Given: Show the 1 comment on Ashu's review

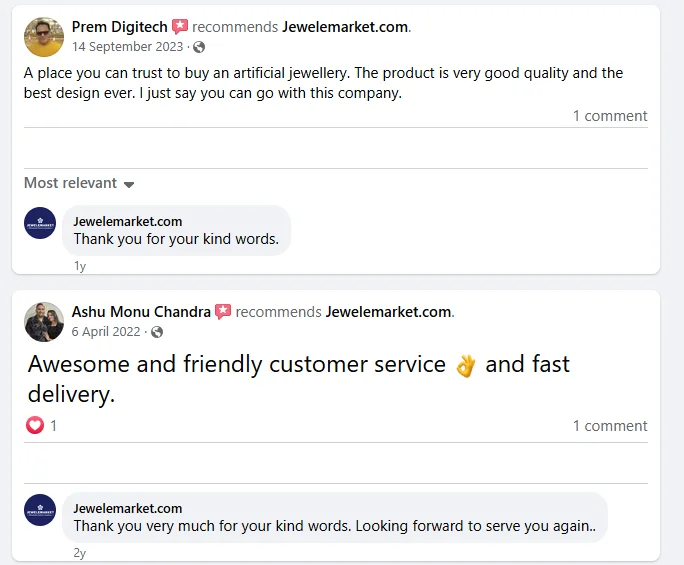Looking at the screenshot, I should (x=610, y=426).
